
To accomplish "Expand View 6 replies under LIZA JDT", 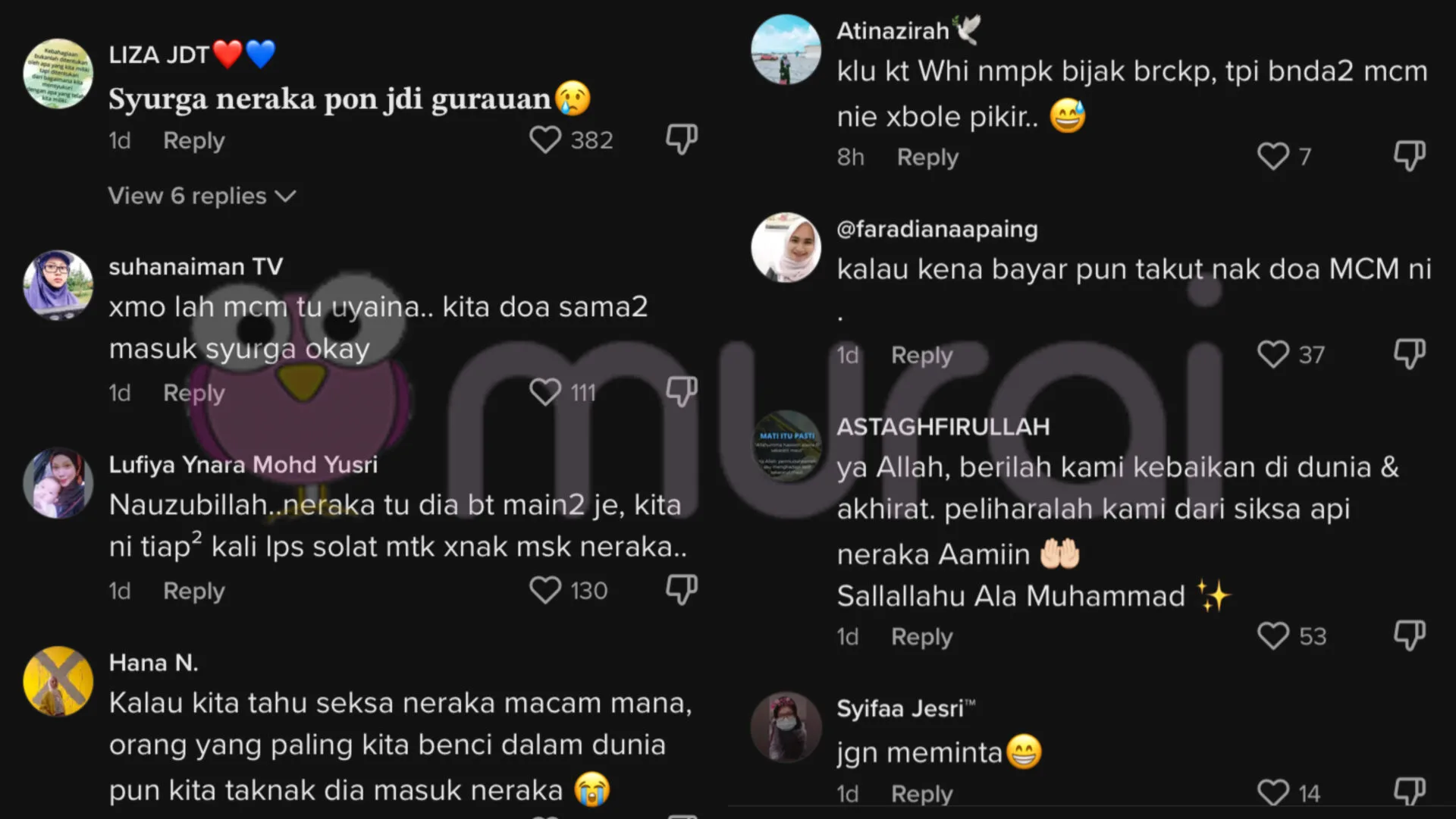I will (x=202, y=196).
